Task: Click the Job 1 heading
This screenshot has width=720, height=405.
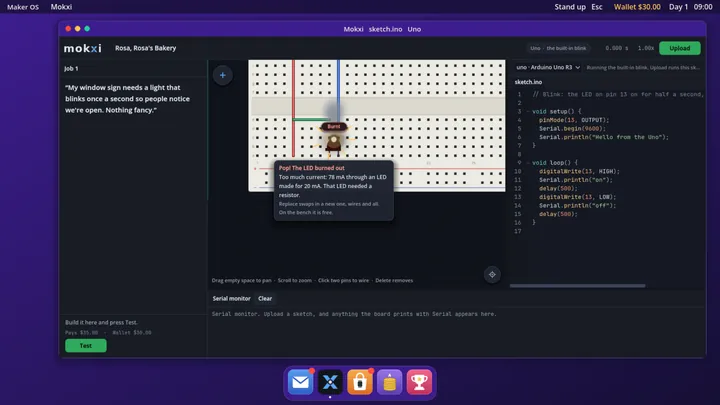Action: (71, 68)
